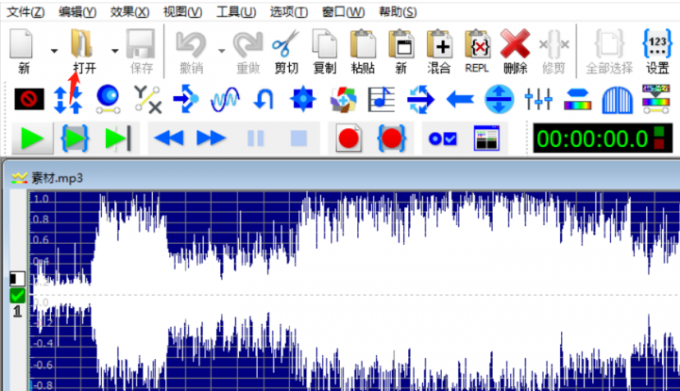Click the Y-X crossfade effect icon
Image resolution: width=680 pixels, height=391 pixels.
(148, 99)
